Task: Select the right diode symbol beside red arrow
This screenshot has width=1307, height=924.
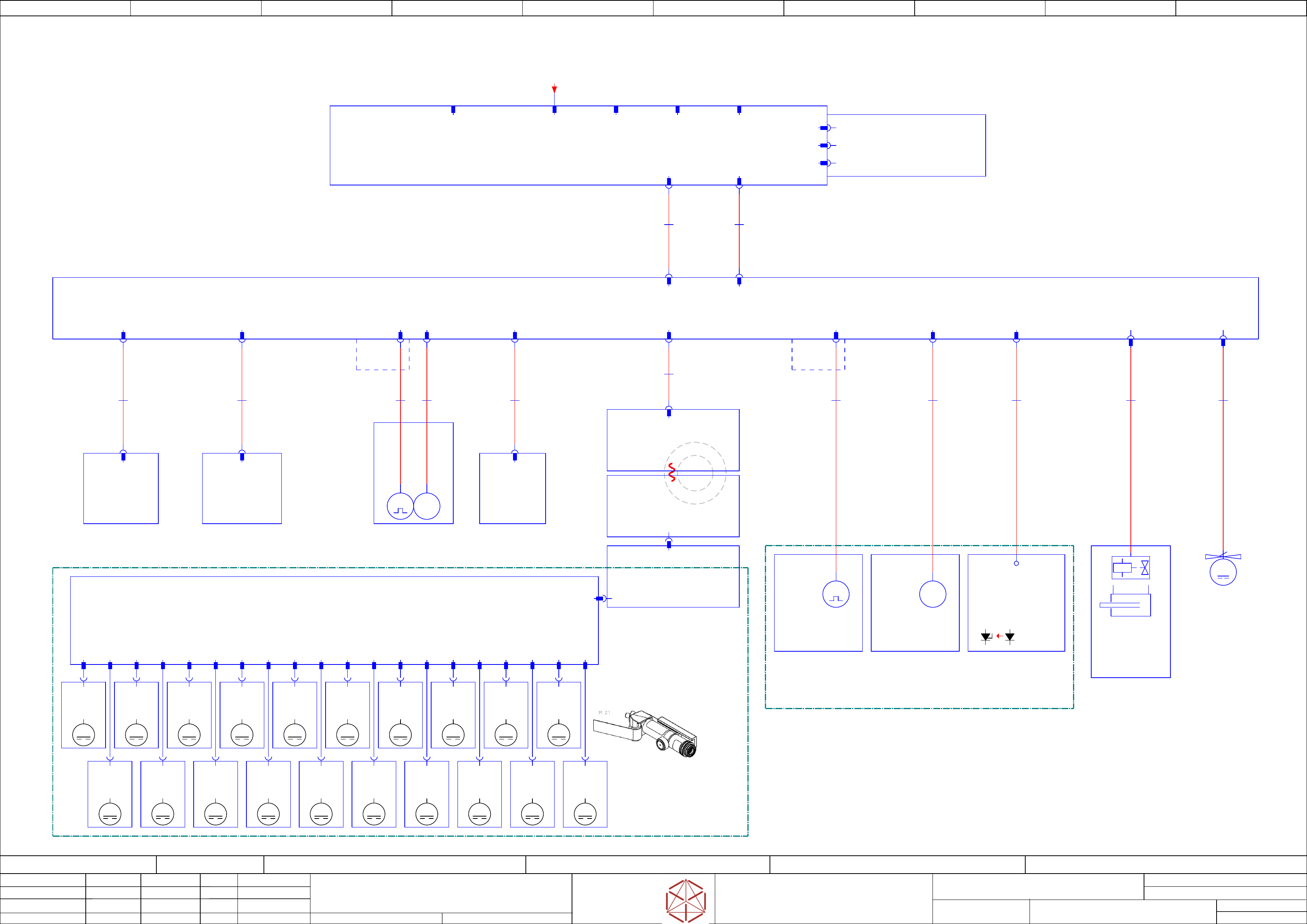Action: coord(1010,637)
